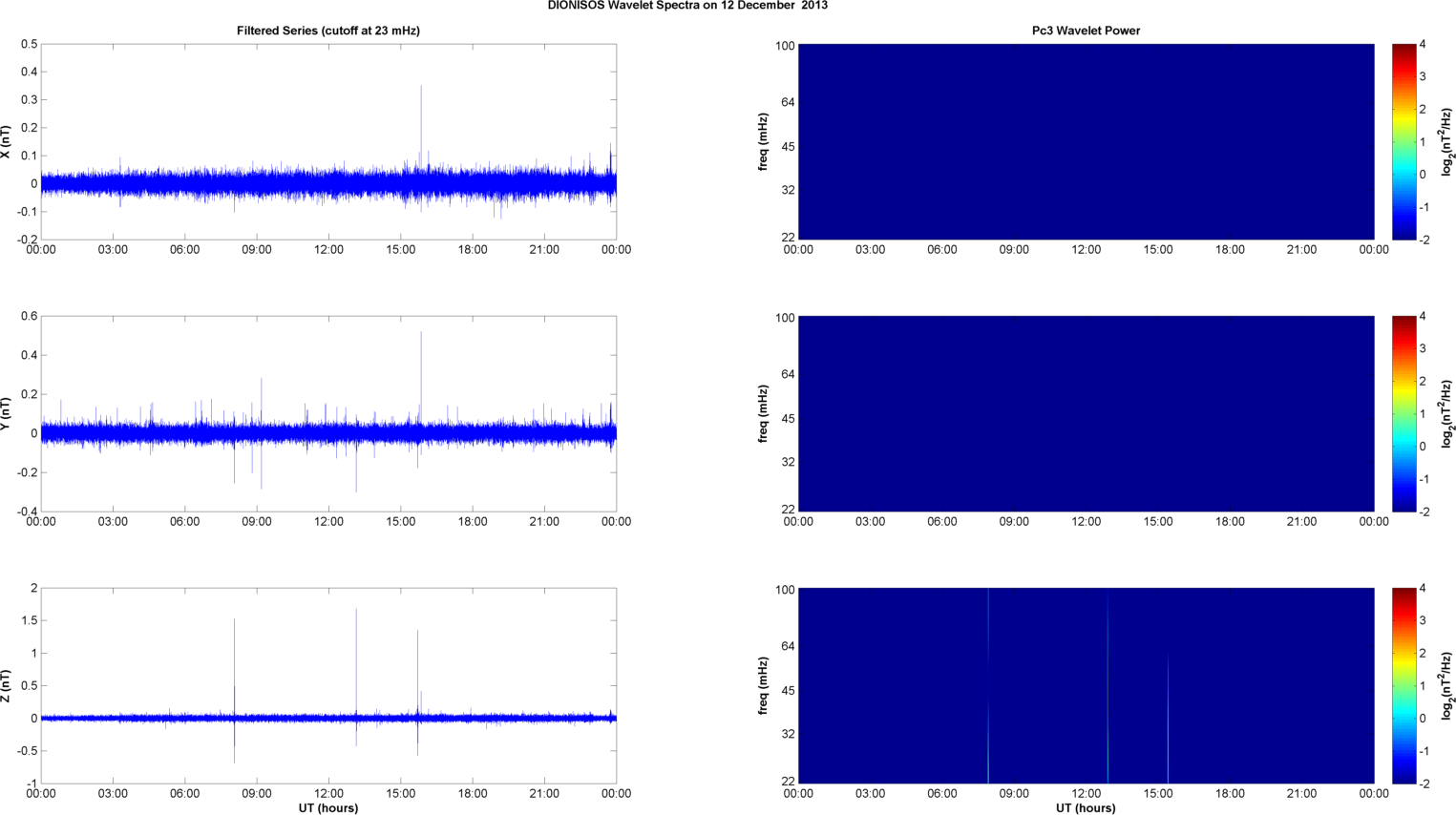Select the 'Filtered Series (cutoff at 23 mHz)' heading
Image resolution: width=1456 pixels, height=815 pixels.
(328, 31)
